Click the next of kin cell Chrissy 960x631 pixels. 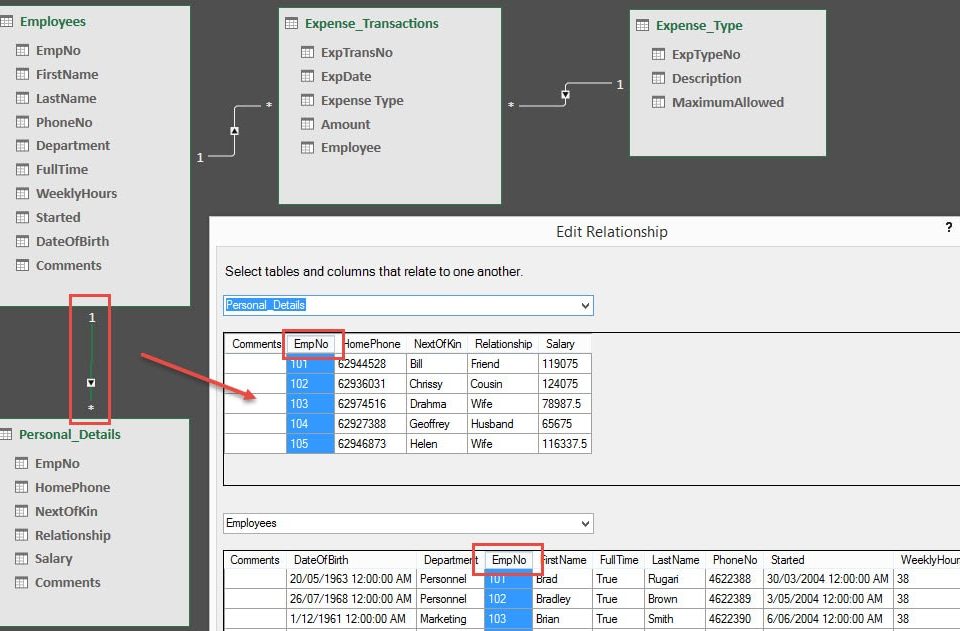tap(437, 384)
